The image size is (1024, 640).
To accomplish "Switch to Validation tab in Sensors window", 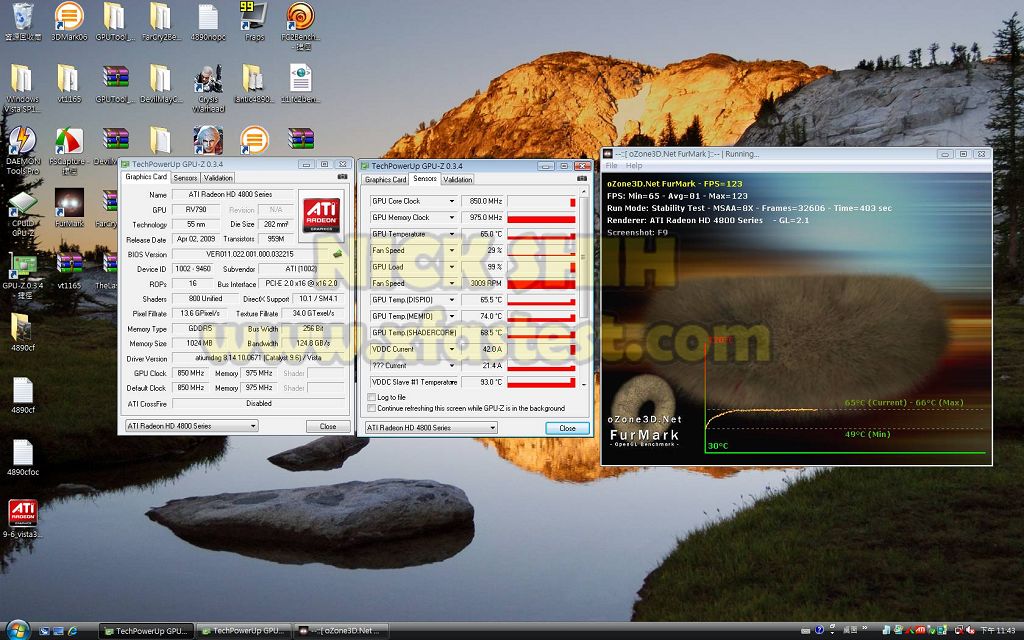I will (x=457, y=179).
